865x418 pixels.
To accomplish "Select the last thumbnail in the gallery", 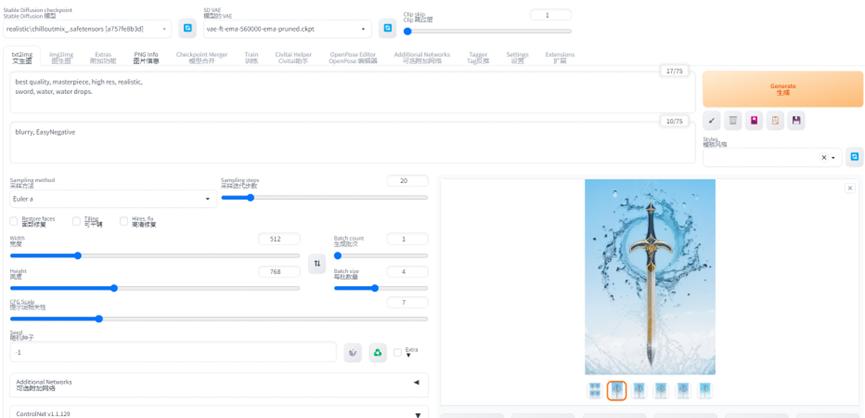I will [x=704, y=390].
